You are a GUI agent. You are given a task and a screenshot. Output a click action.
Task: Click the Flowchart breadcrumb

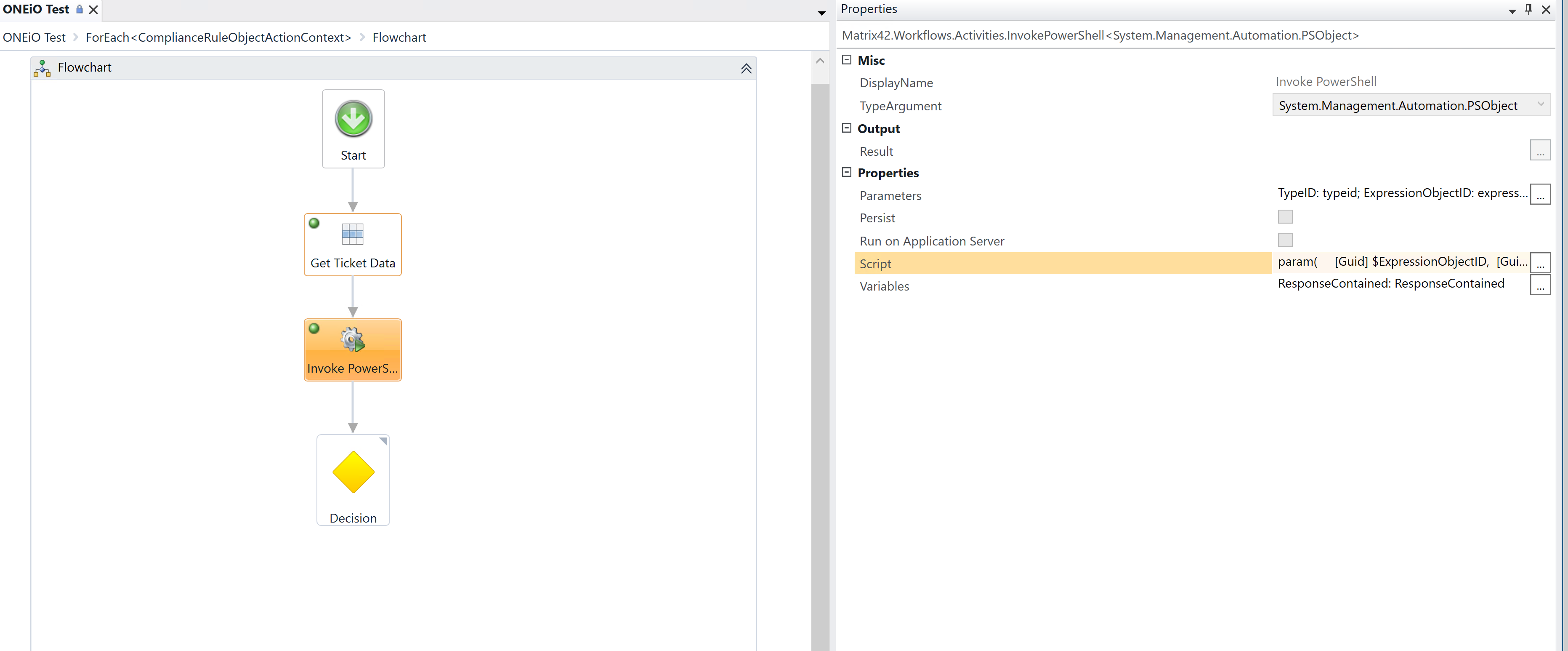pos(399,37)
